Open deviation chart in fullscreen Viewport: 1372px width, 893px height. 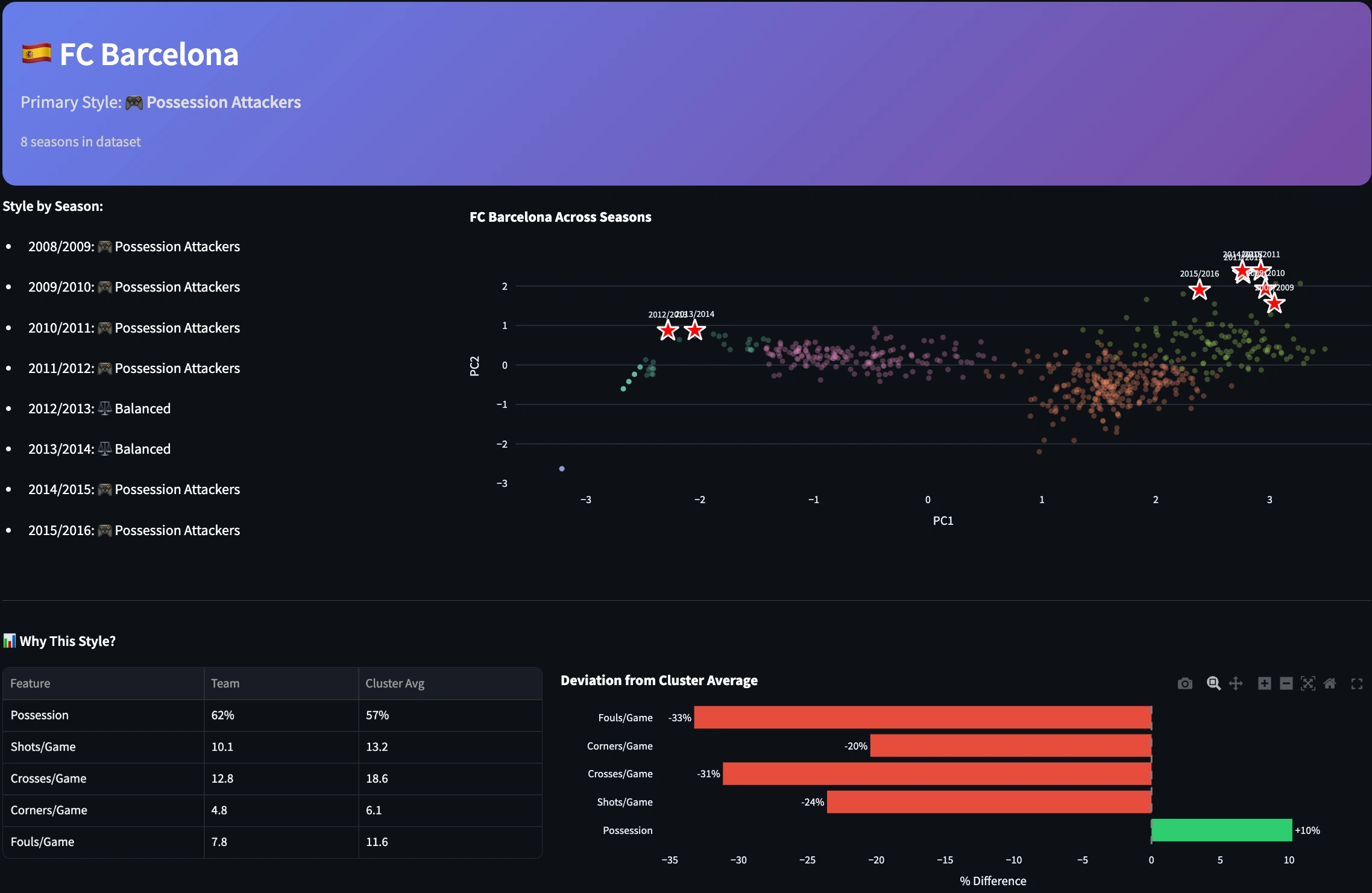tap(1356, 683)
